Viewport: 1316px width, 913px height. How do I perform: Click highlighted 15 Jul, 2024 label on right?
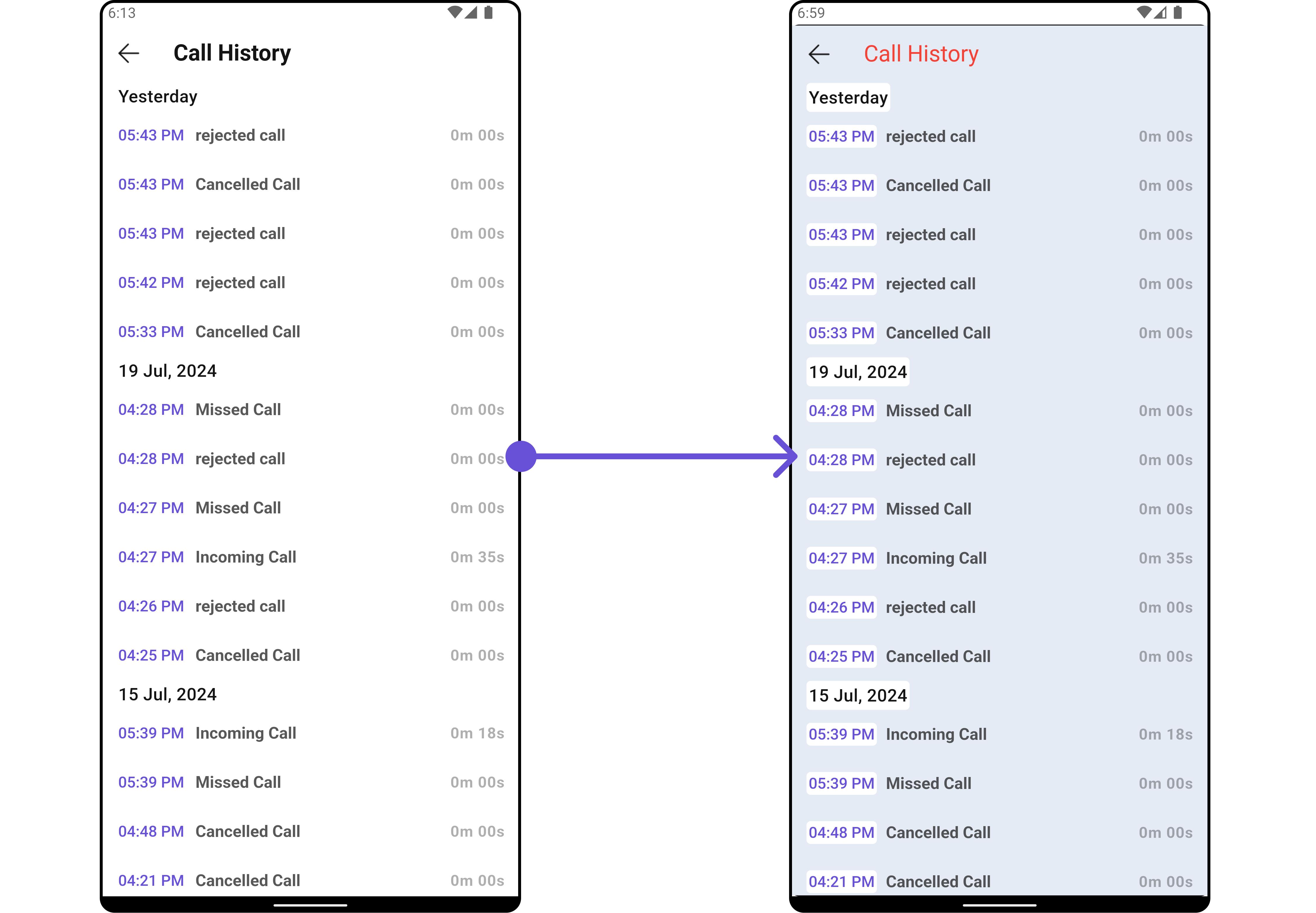click(858, 696)
